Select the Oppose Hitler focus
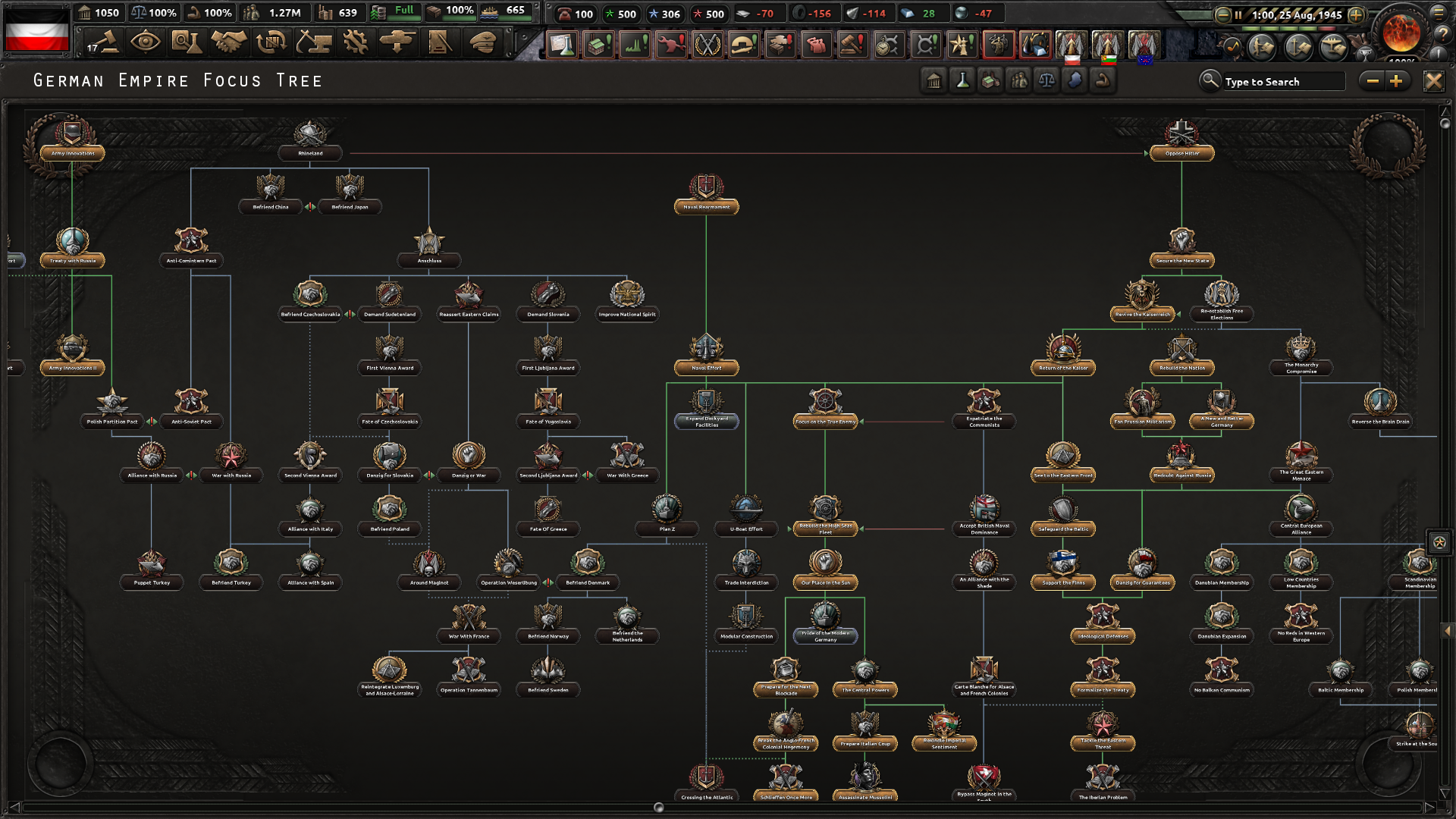This screenshot has height=819, width=1456. tap(1181, 141)
